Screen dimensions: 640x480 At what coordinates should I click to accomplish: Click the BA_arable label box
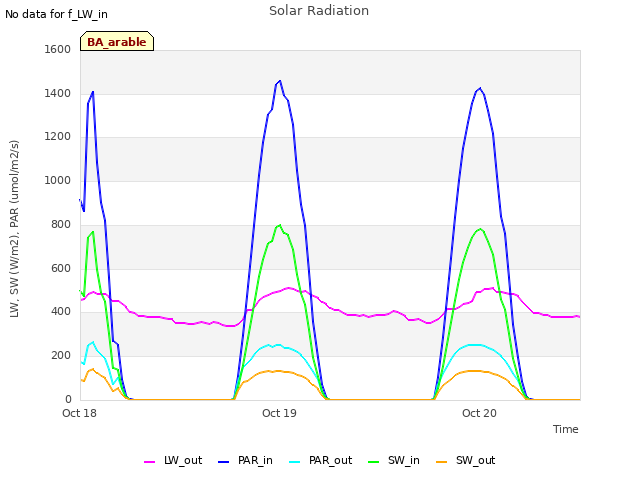(117, 41)
